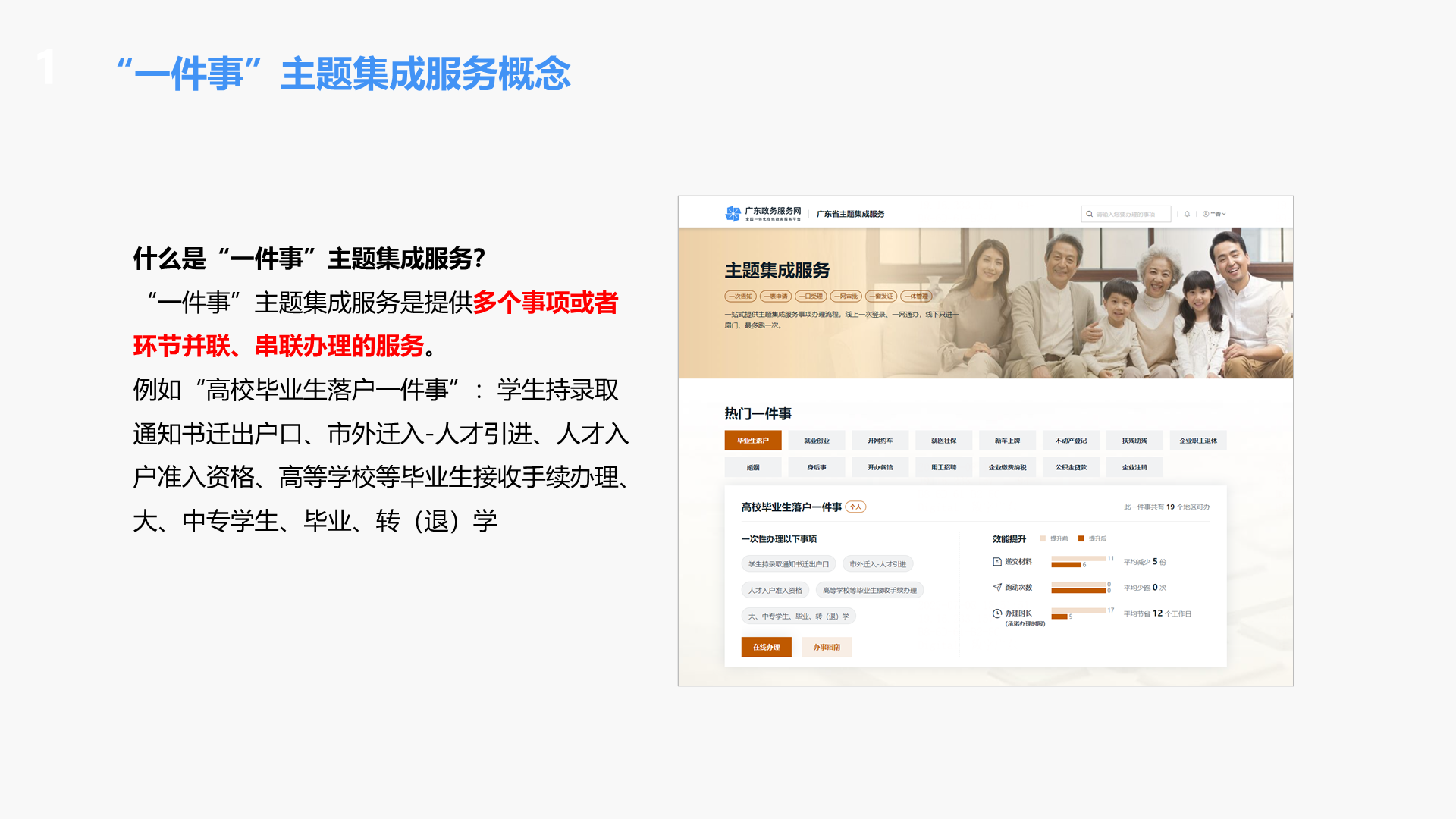
Task: Click the 一口受理 banner tag
Action: (x=811, y=297)
